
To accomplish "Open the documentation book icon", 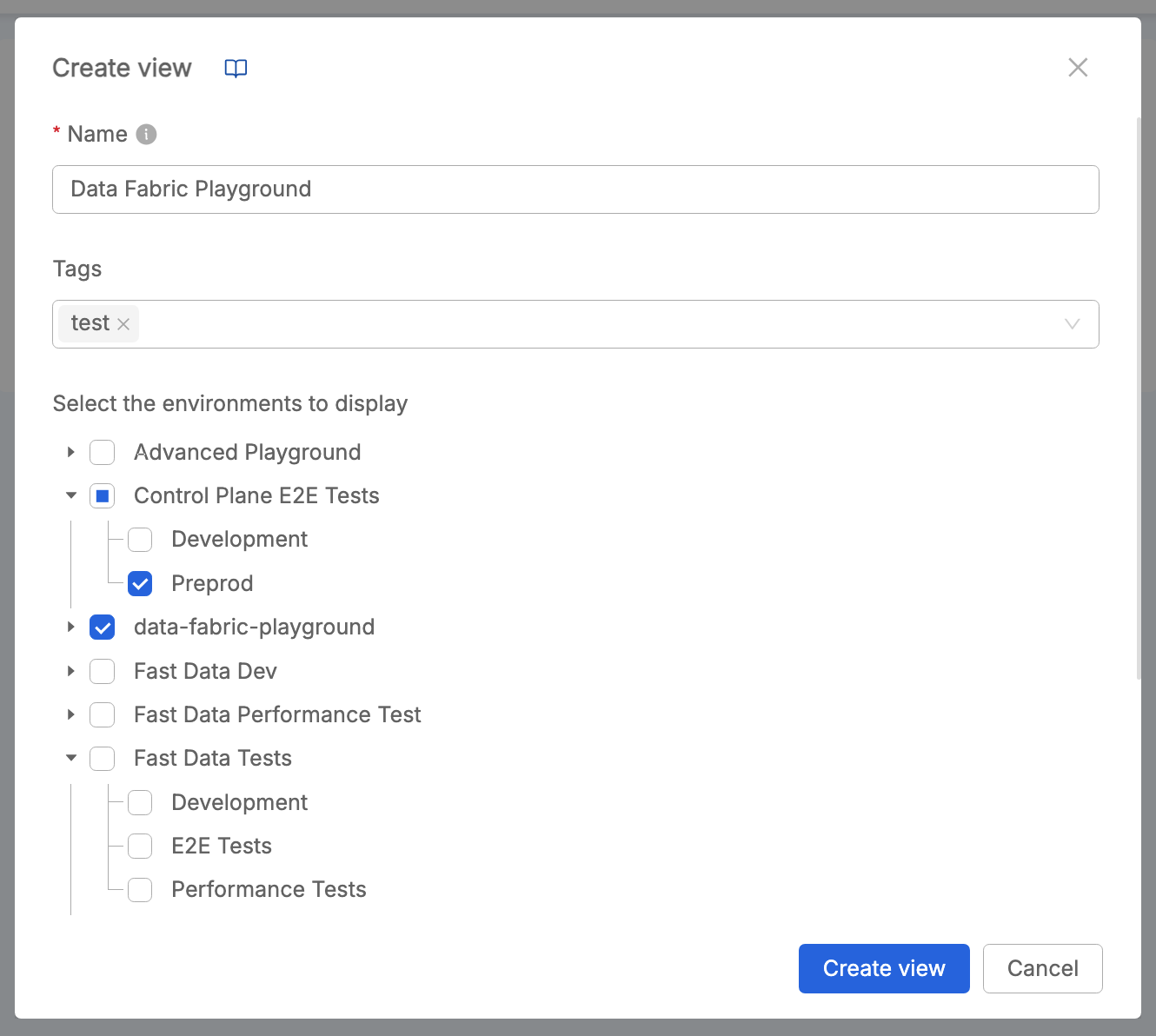I will tap(236, 68).
